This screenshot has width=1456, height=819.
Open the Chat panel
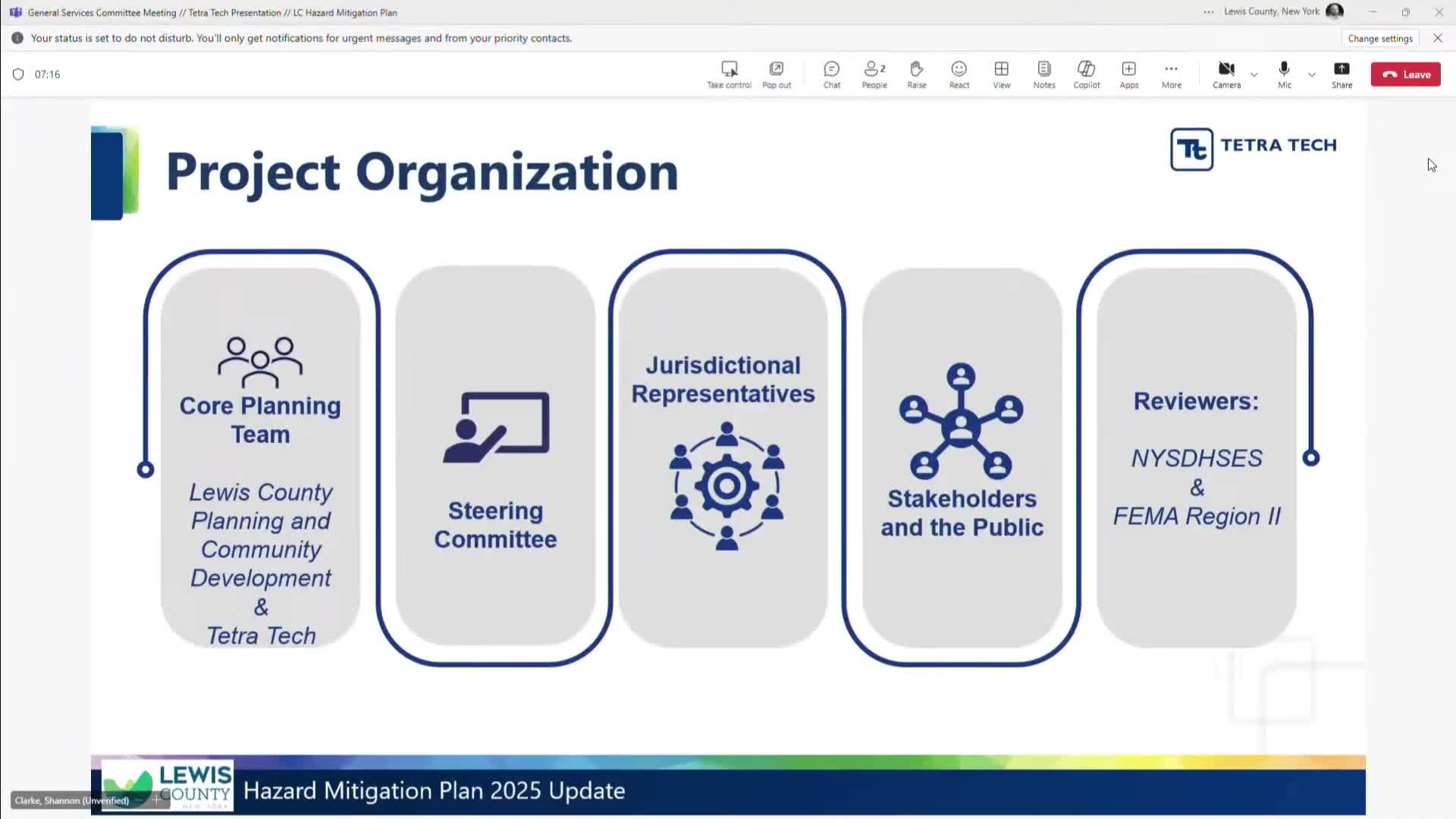(832, 74)
